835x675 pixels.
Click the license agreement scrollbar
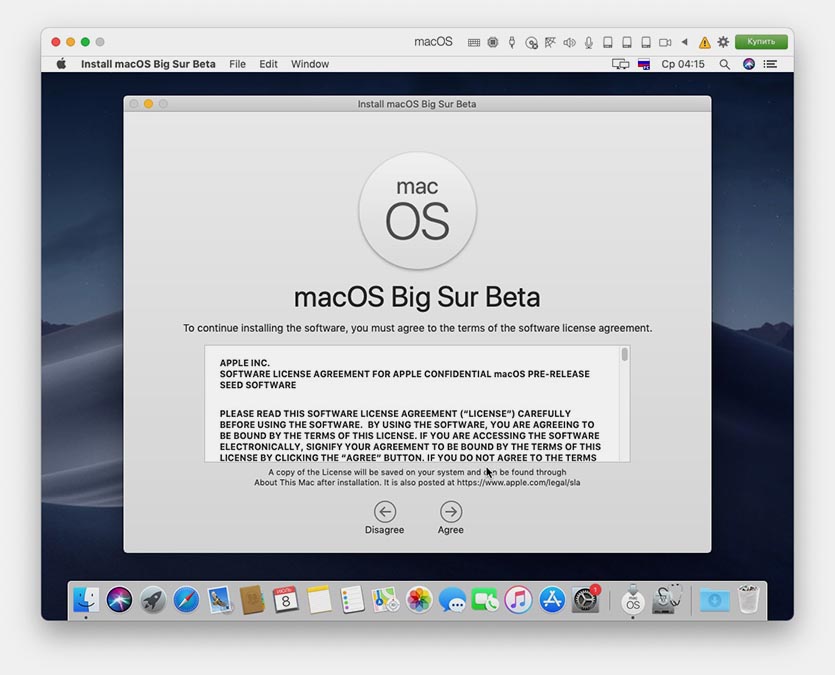point(624,355)
